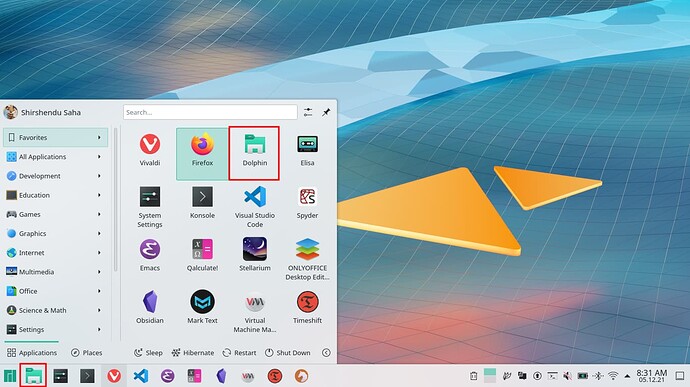
Task: Launch Spyder IDE
Action: click(x=307, y=203)
